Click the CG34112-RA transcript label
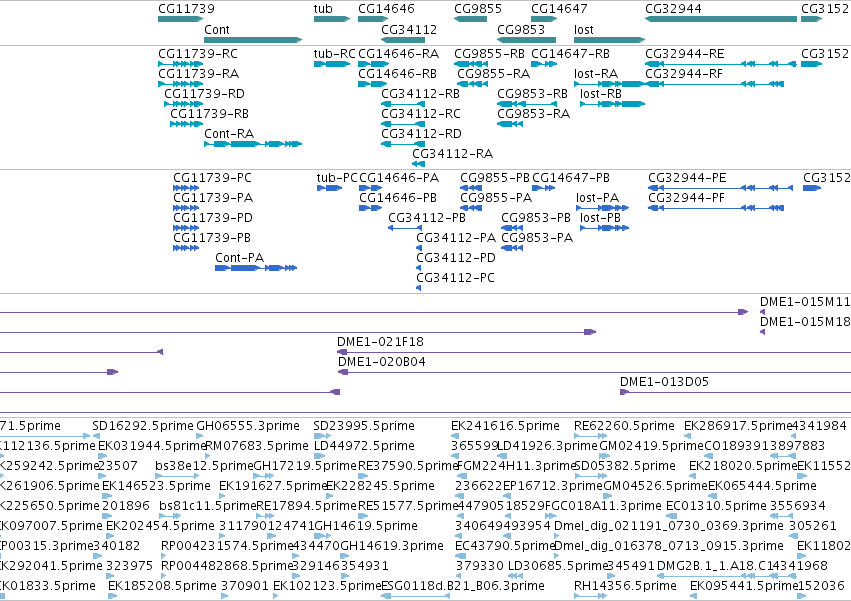This screenshot has width=851, height=601. 452,154
